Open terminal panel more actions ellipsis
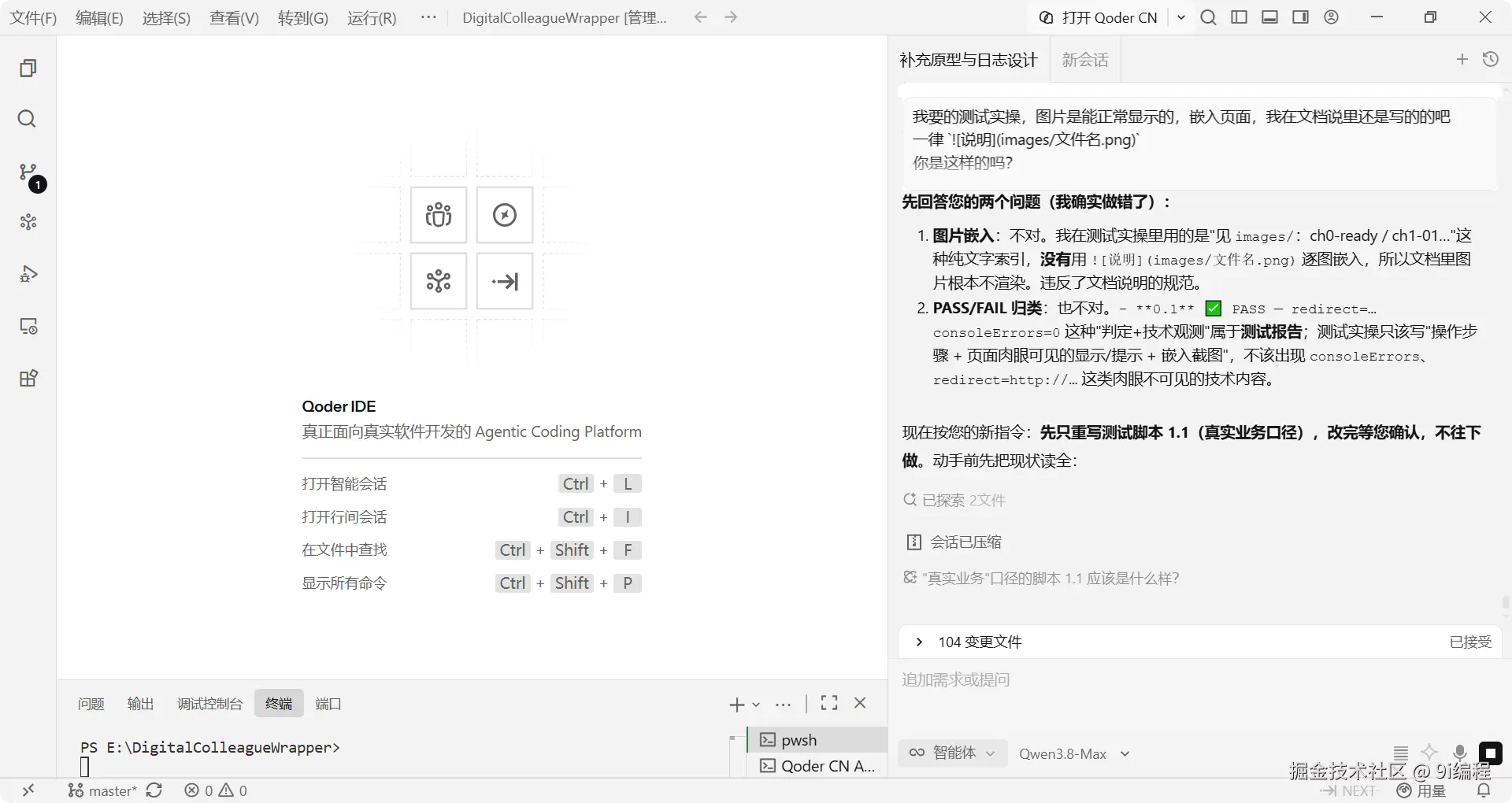 [783, 705]
